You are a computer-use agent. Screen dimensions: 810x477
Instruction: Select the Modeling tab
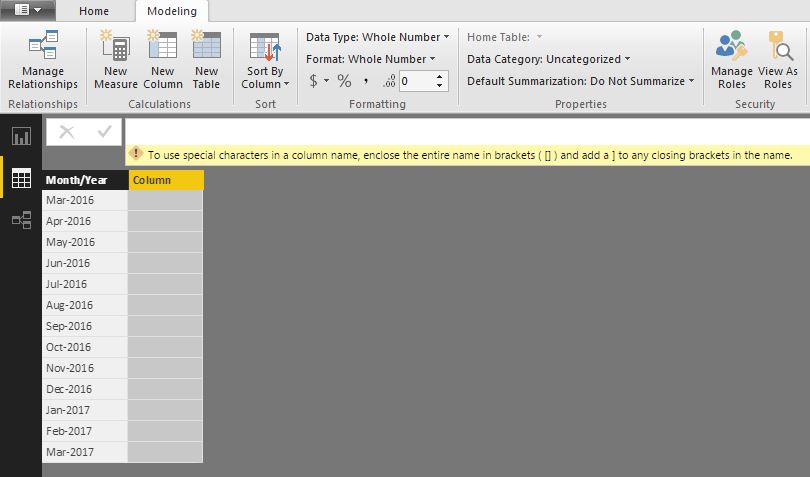(172, 11)
